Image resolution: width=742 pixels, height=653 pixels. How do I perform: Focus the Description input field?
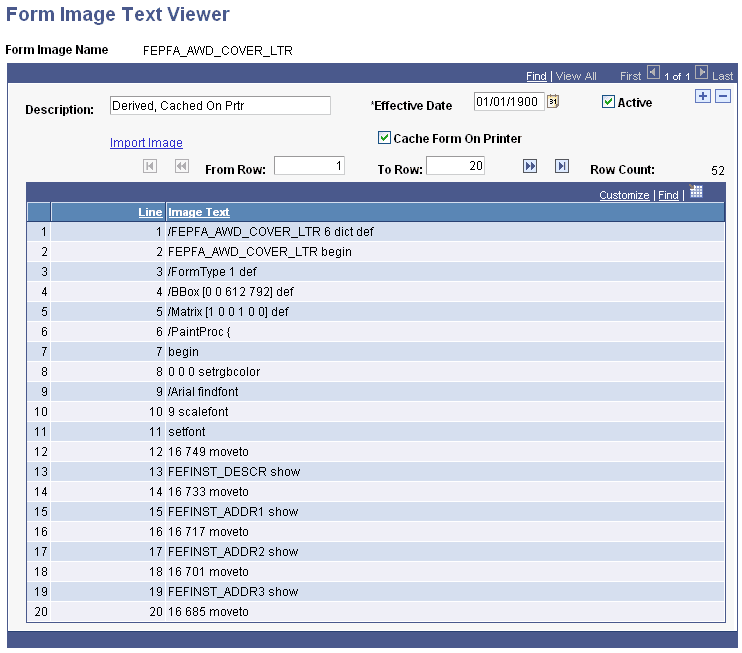pyautogui.click(x=220, y=106)
